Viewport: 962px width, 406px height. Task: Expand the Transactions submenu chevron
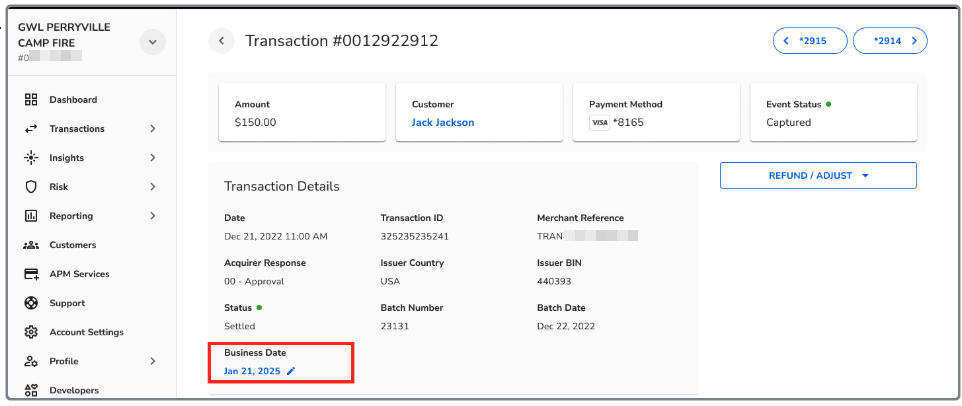point(152,129)
